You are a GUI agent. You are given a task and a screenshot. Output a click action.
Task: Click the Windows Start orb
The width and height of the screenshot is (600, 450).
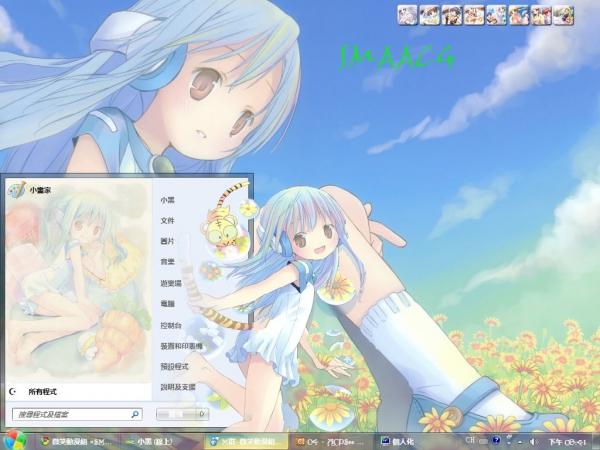pyautogui.click(x=13, y=441)
